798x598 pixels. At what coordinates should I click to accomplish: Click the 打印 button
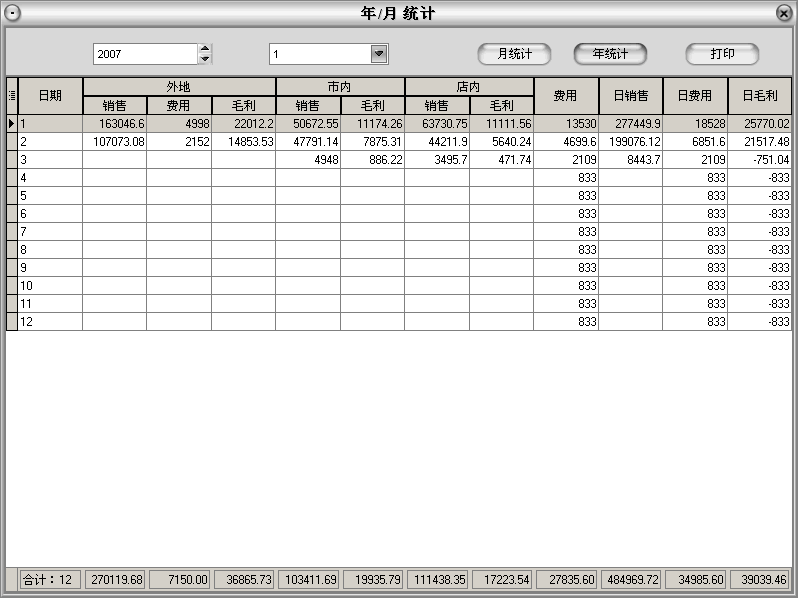(722, 54)
